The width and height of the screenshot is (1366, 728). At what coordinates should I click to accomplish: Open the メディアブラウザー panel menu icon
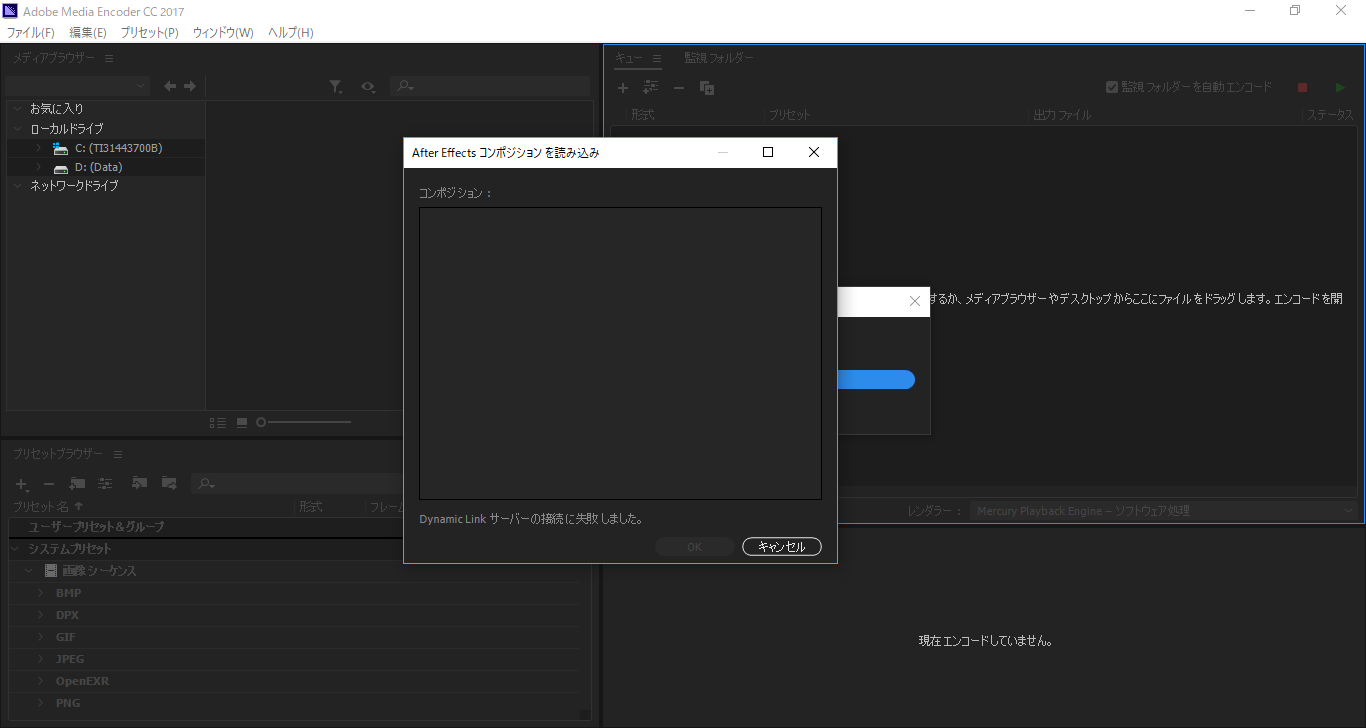click(x=109, y=59)
